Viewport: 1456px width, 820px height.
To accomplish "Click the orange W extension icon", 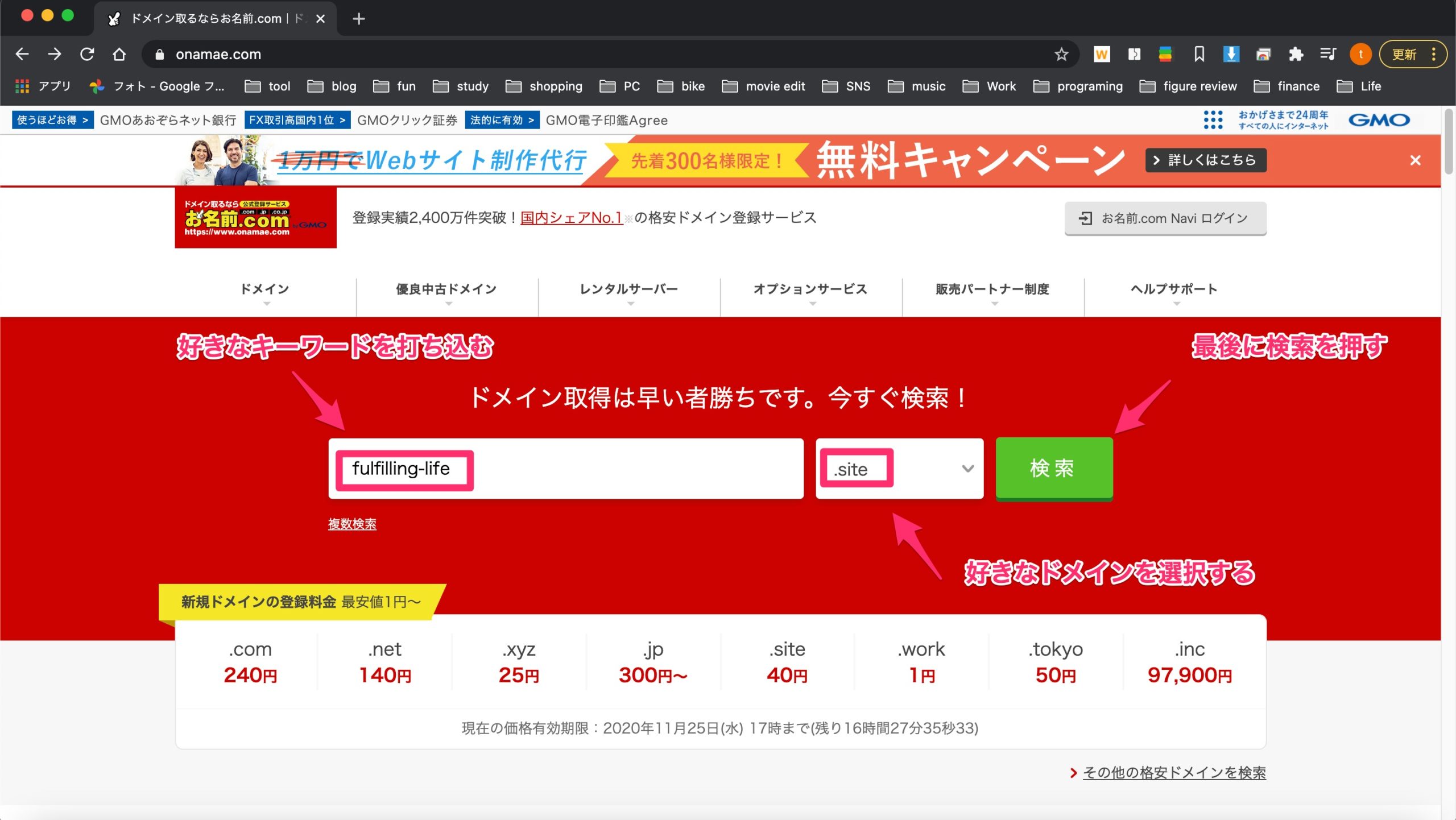I will point(1102,55).
